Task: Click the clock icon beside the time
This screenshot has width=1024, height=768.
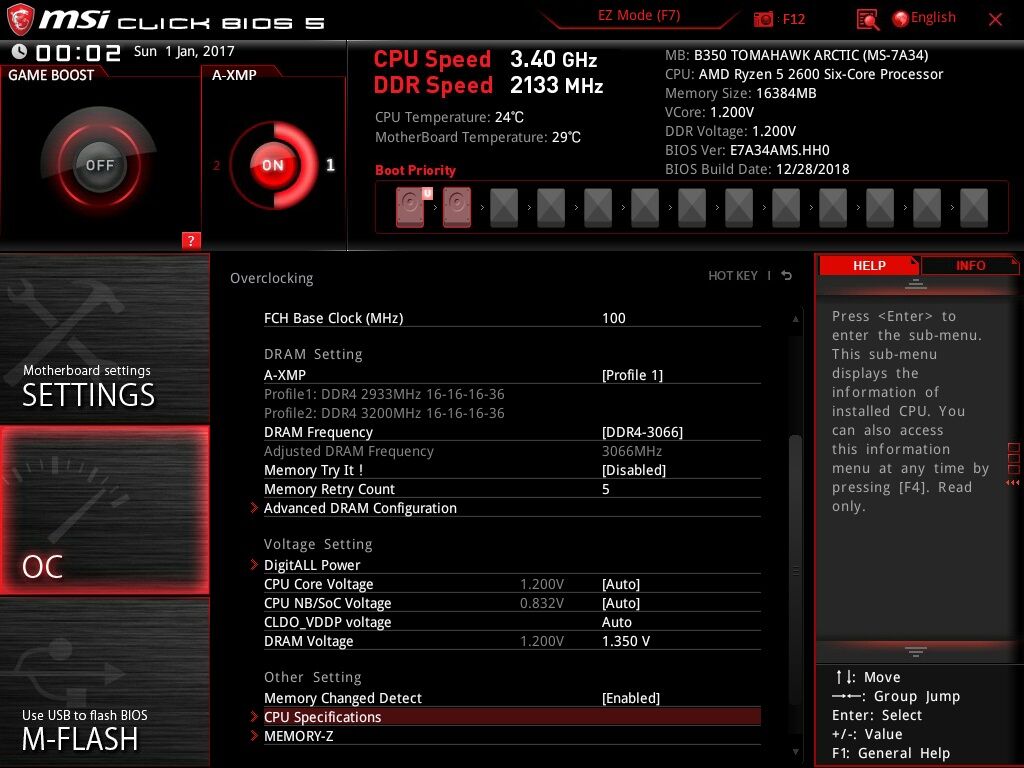Action: click(20, 52)
